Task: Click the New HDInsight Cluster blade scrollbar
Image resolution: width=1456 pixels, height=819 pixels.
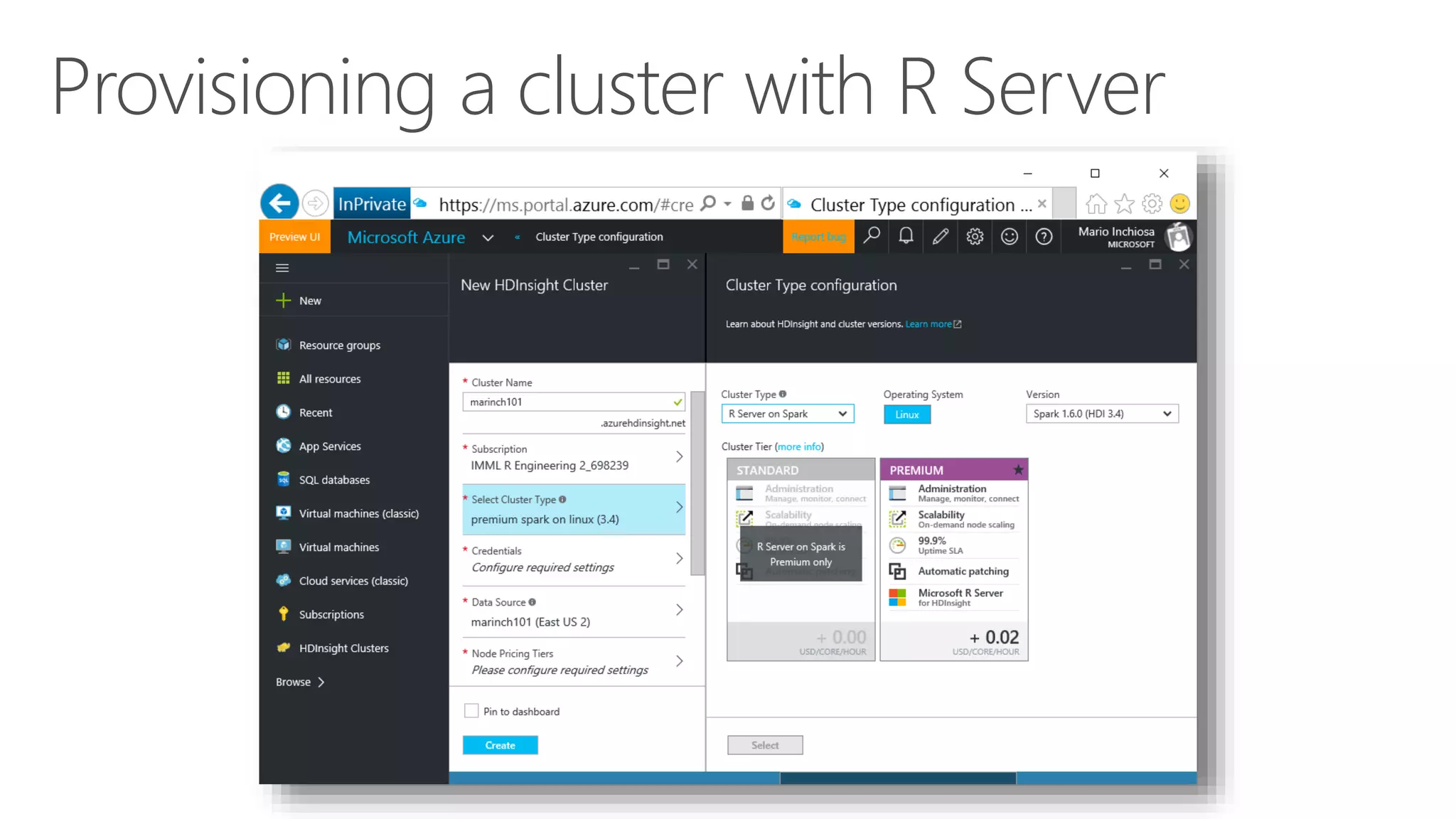Action: (697, 483)
